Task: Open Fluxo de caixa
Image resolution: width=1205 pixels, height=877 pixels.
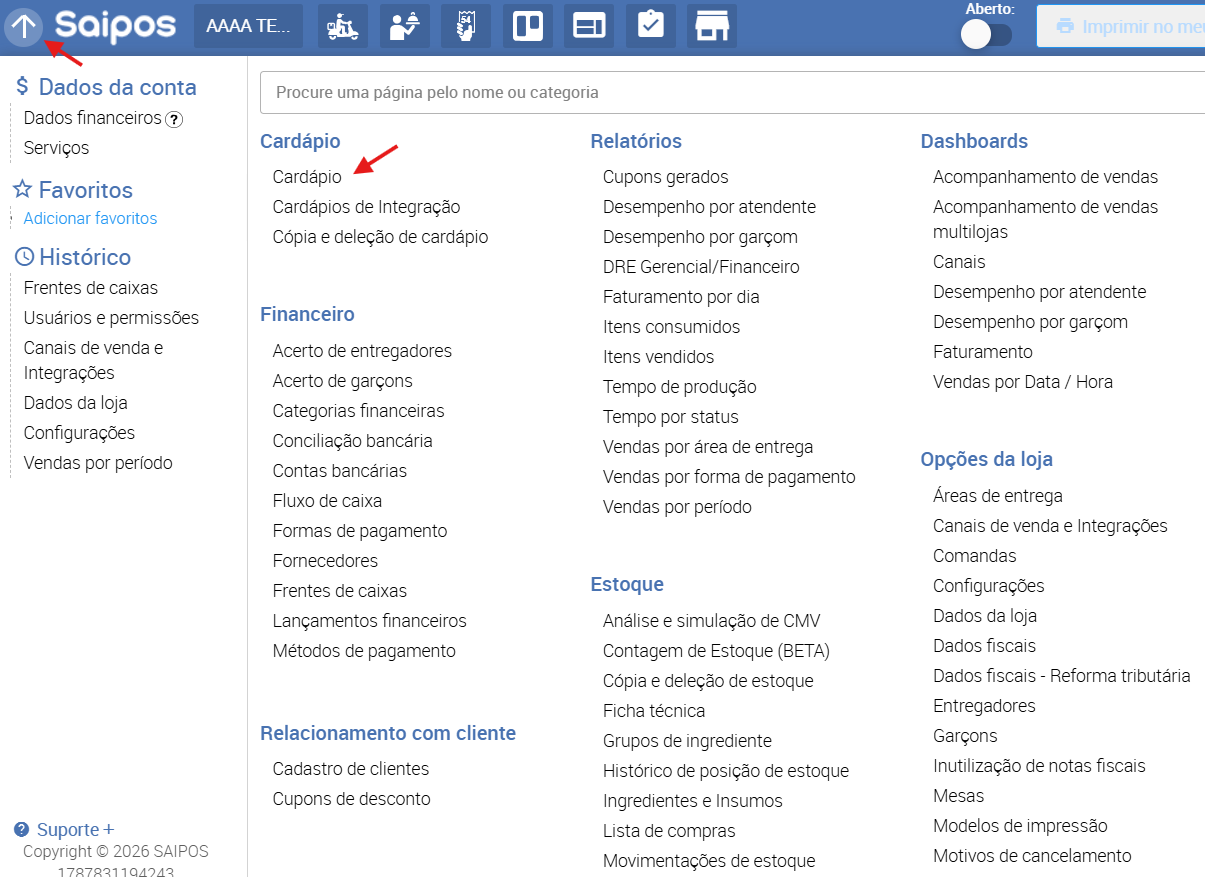Action: [x=327, y=501]
